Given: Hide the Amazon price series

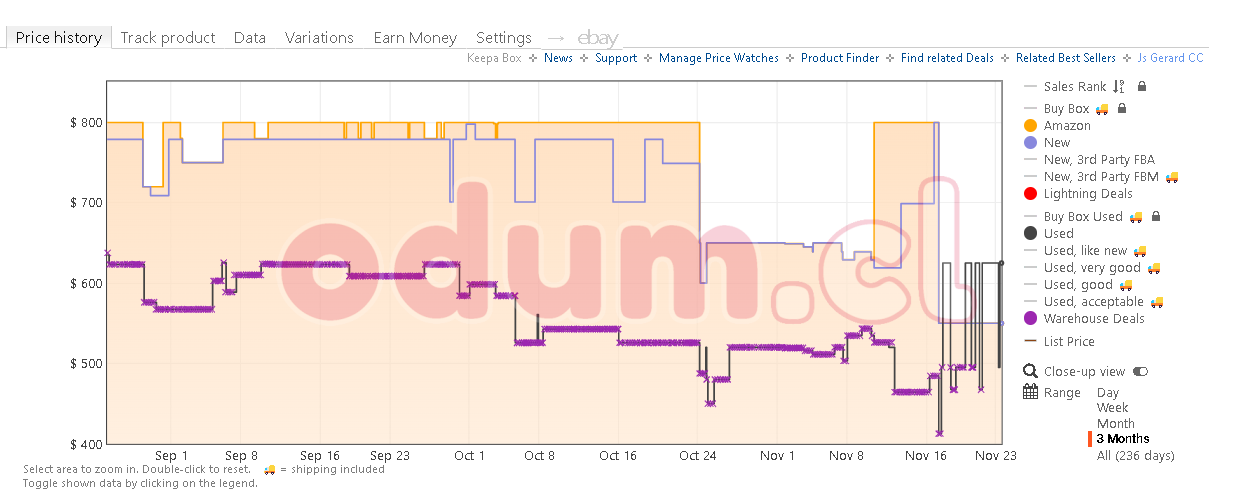Looking at the screenshot, I should (1031, 126).
